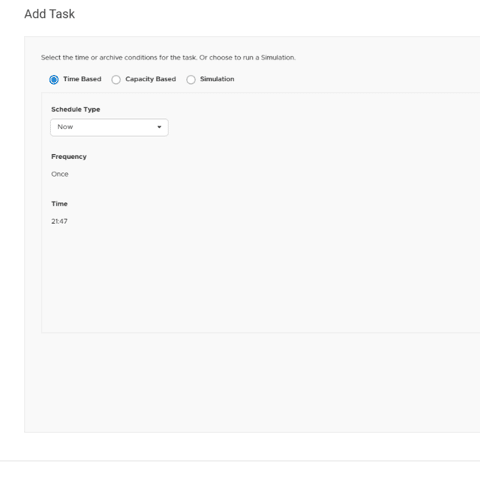Click the 'Schedule Type' label
The image size is (480, 504).
[76, 110]
